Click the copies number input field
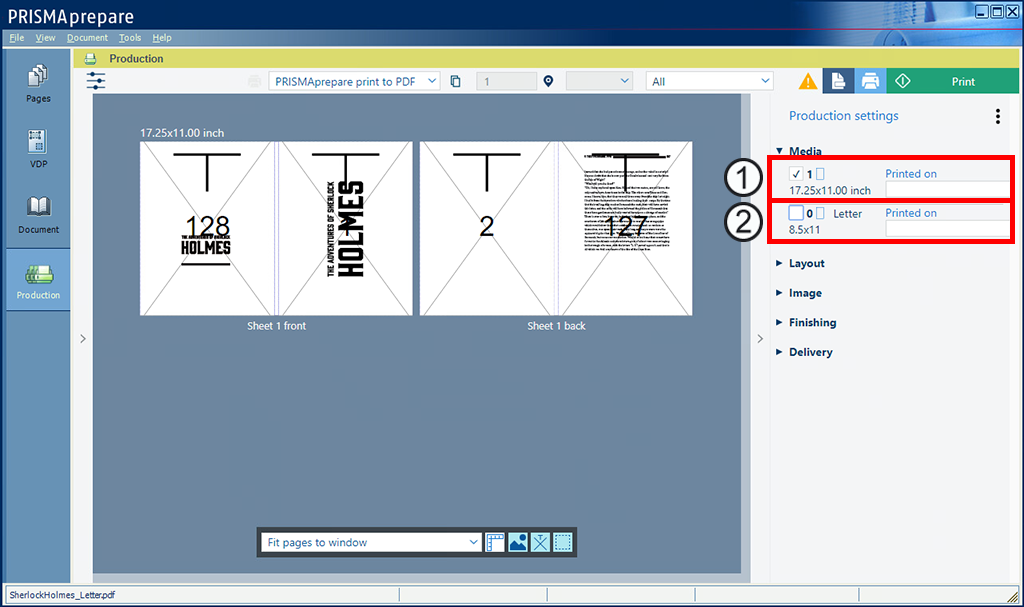Viewport: 1024px width, 607px height. tap(506, 81)
